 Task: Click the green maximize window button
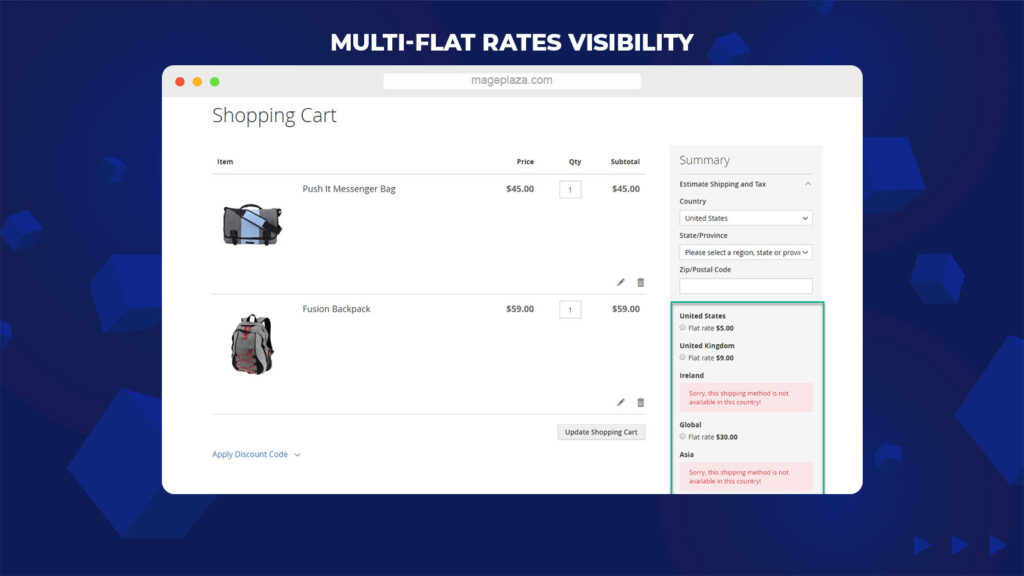(x=214, y=82)
